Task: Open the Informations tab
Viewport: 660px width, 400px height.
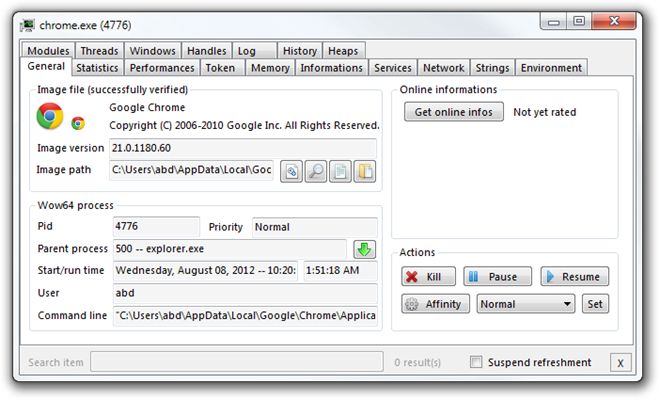Action: [332, 67]
